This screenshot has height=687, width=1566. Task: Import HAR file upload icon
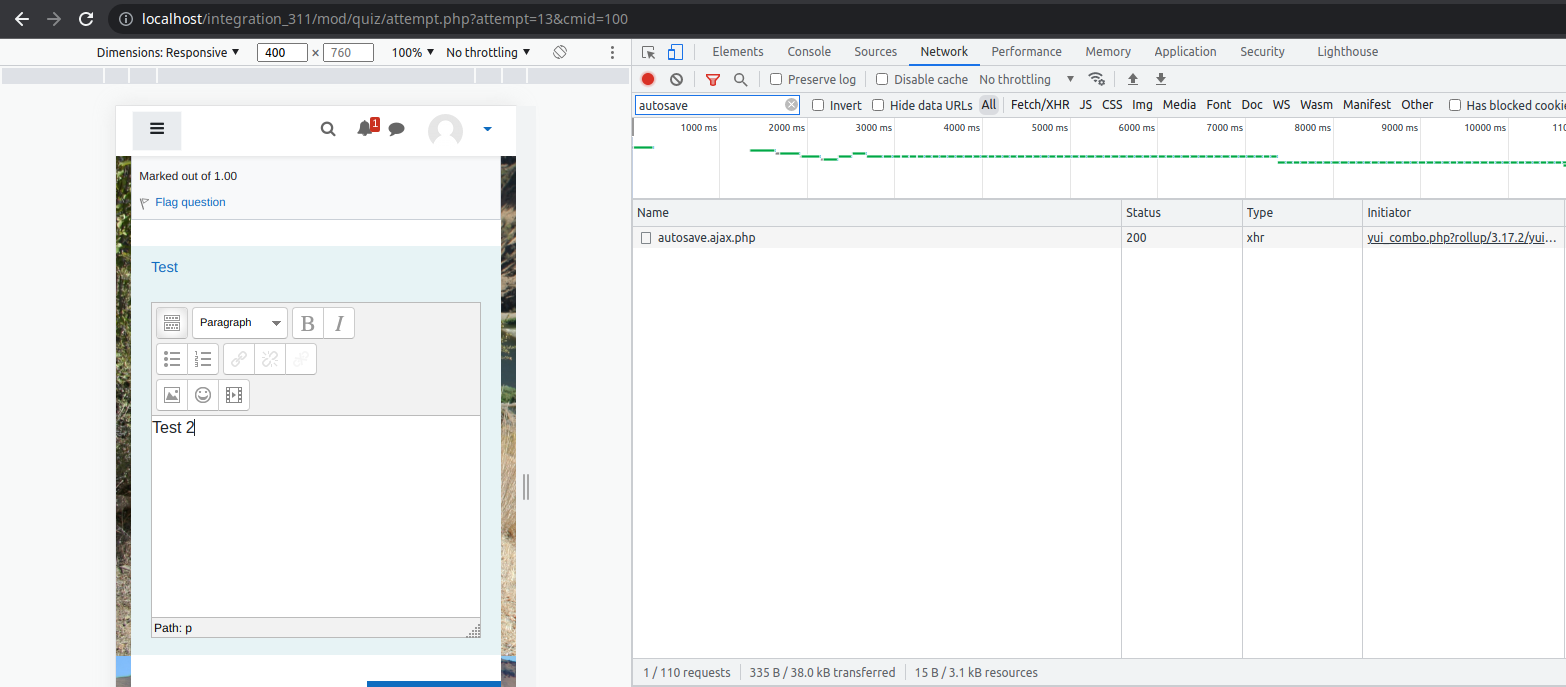click(x=1133, y=79)
